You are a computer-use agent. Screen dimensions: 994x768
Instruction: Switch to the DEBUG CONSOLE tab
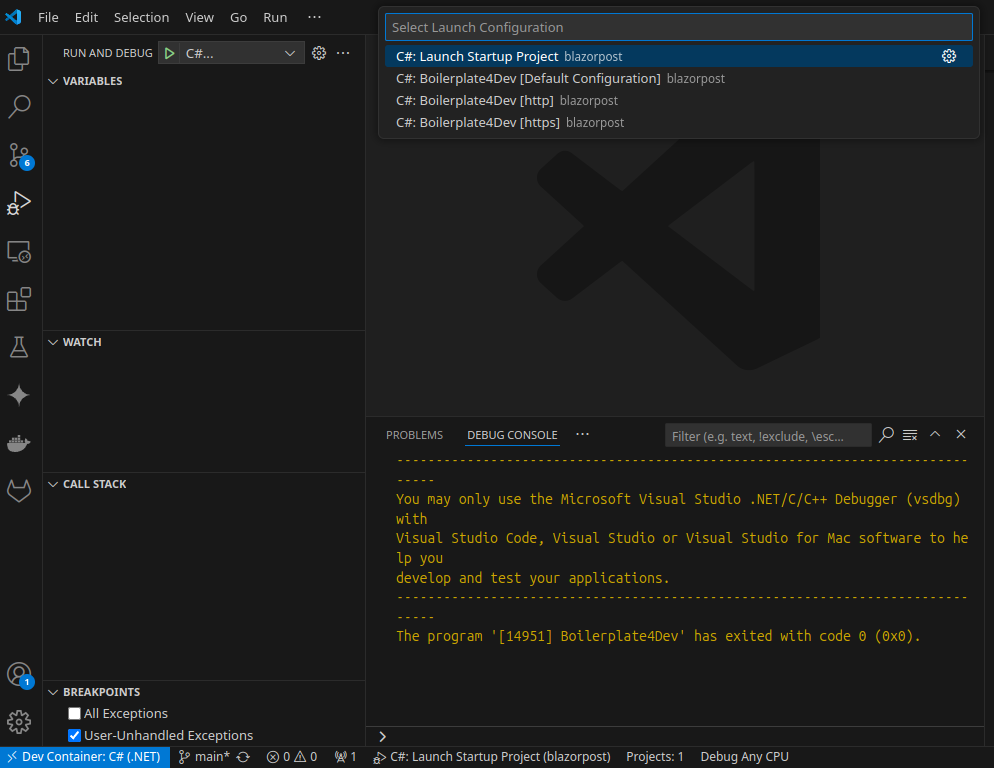[512, 435]
